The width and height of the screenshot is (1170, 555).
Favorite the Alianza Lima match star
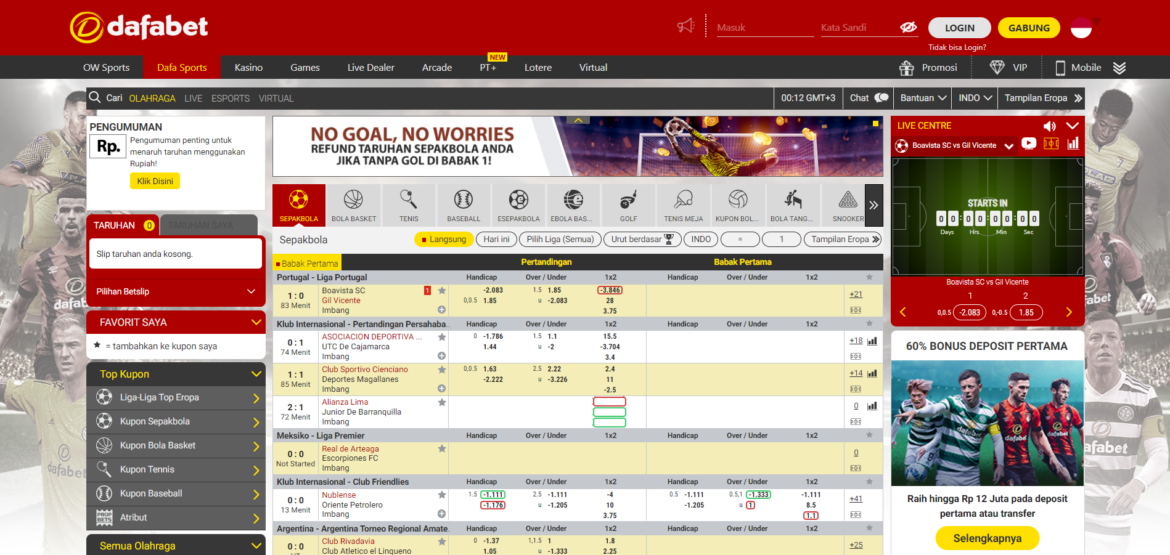pyautogui.click(x=442, y=402)
